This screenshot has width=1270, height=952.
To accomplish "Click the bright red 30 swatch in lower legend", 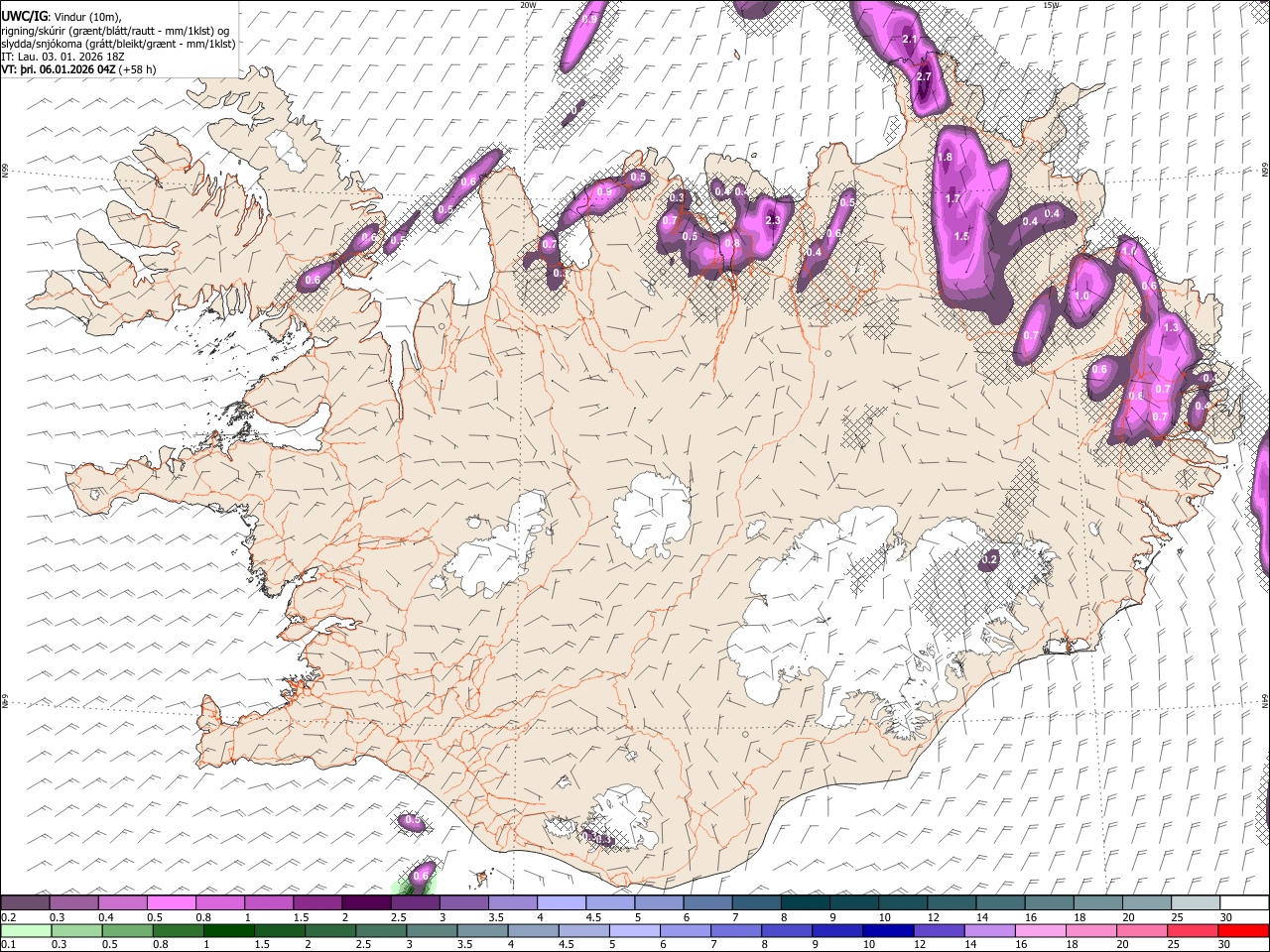I will coord(1243,930).
